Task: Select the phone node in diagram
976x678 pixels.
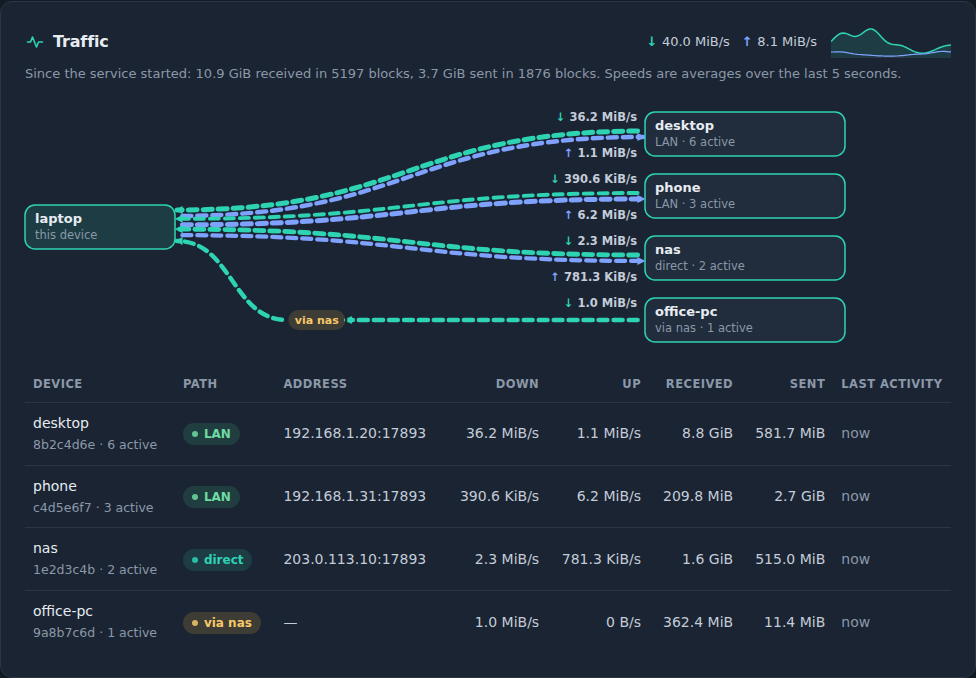Action: 744,196
